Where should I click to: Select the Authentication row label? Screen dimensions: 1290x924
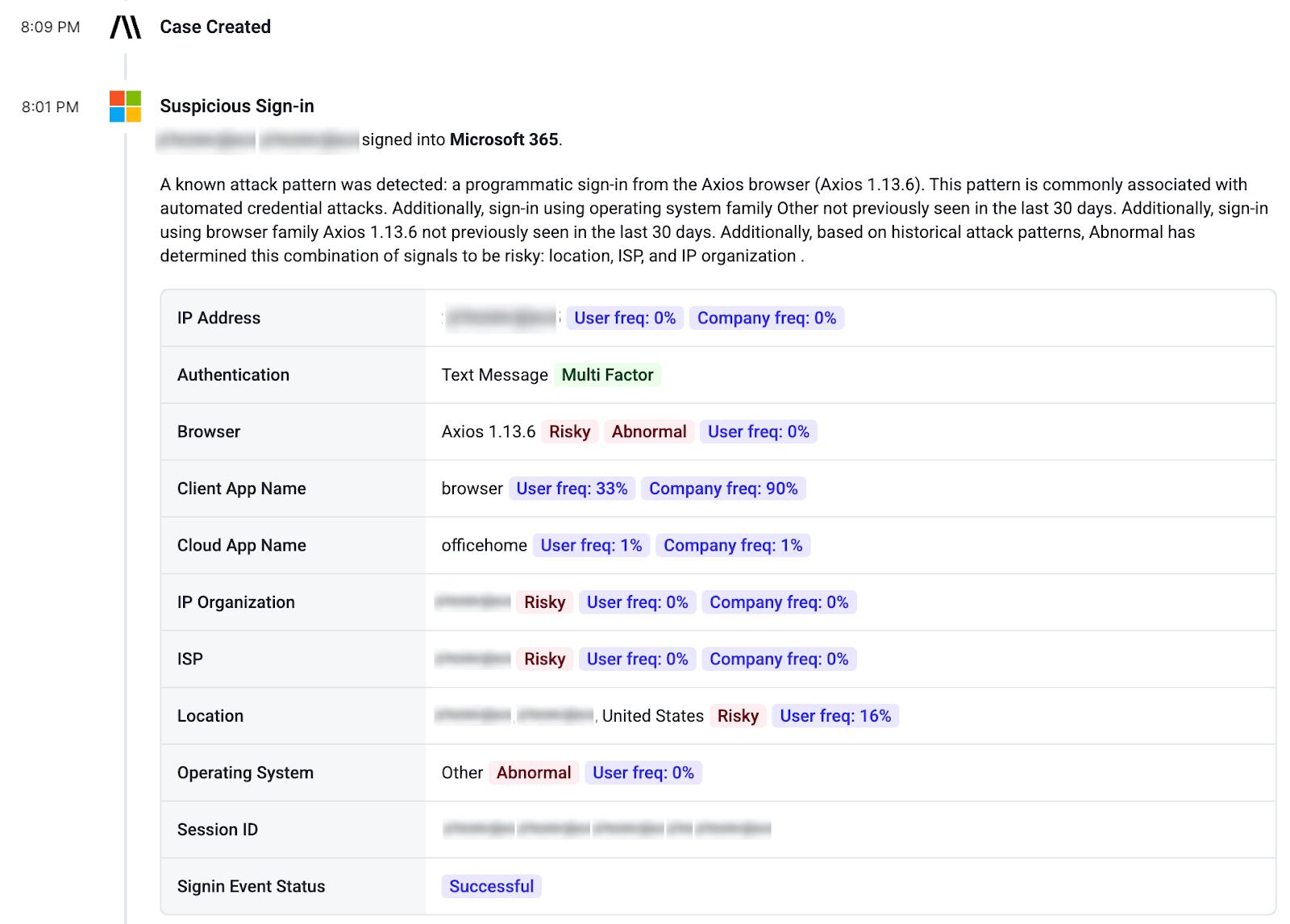pos(233,375)
